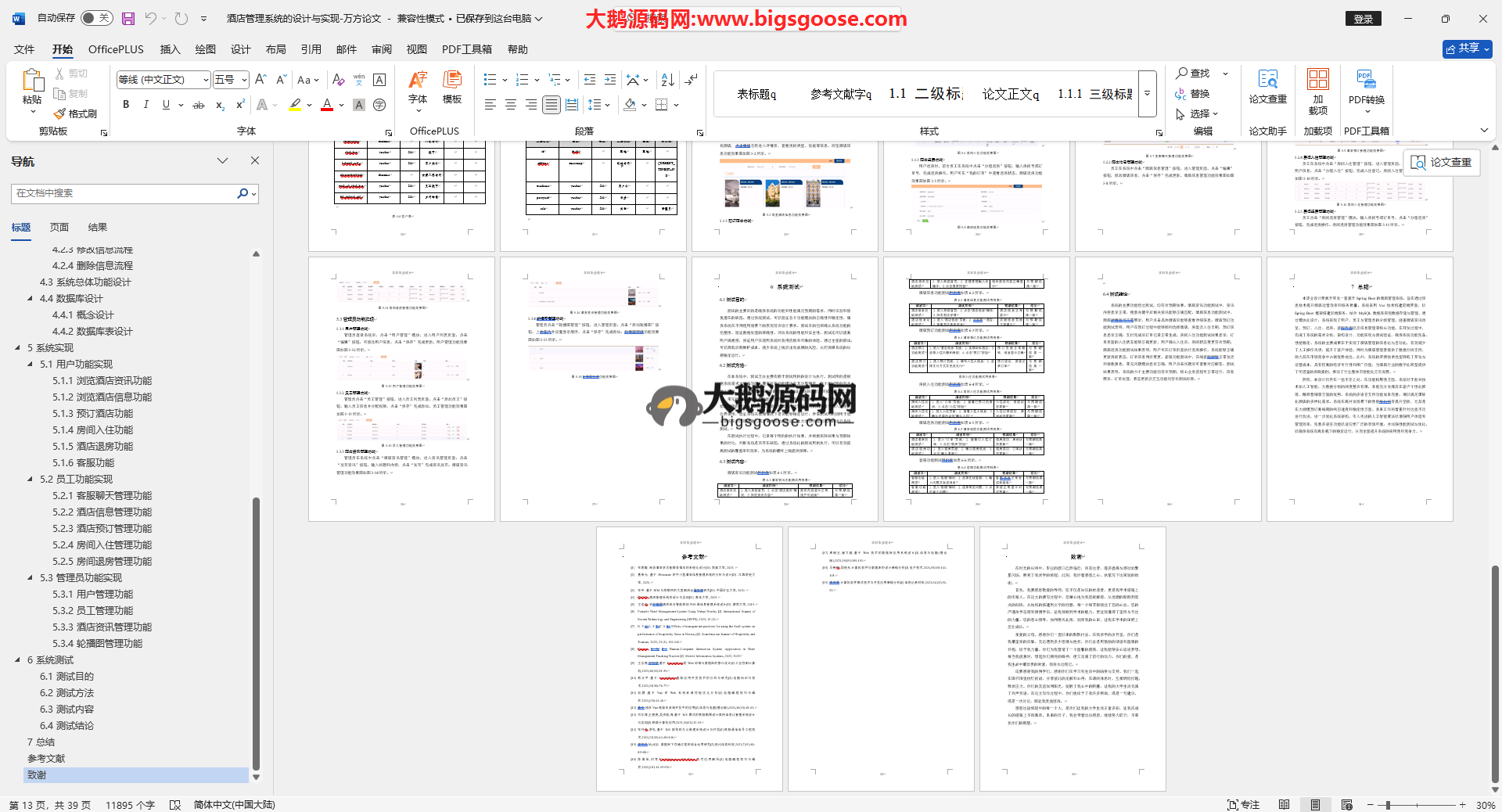The width and height of the screenshot is (1502, 812).
Task: Click the bullet list icon
Action: (490, 80)
